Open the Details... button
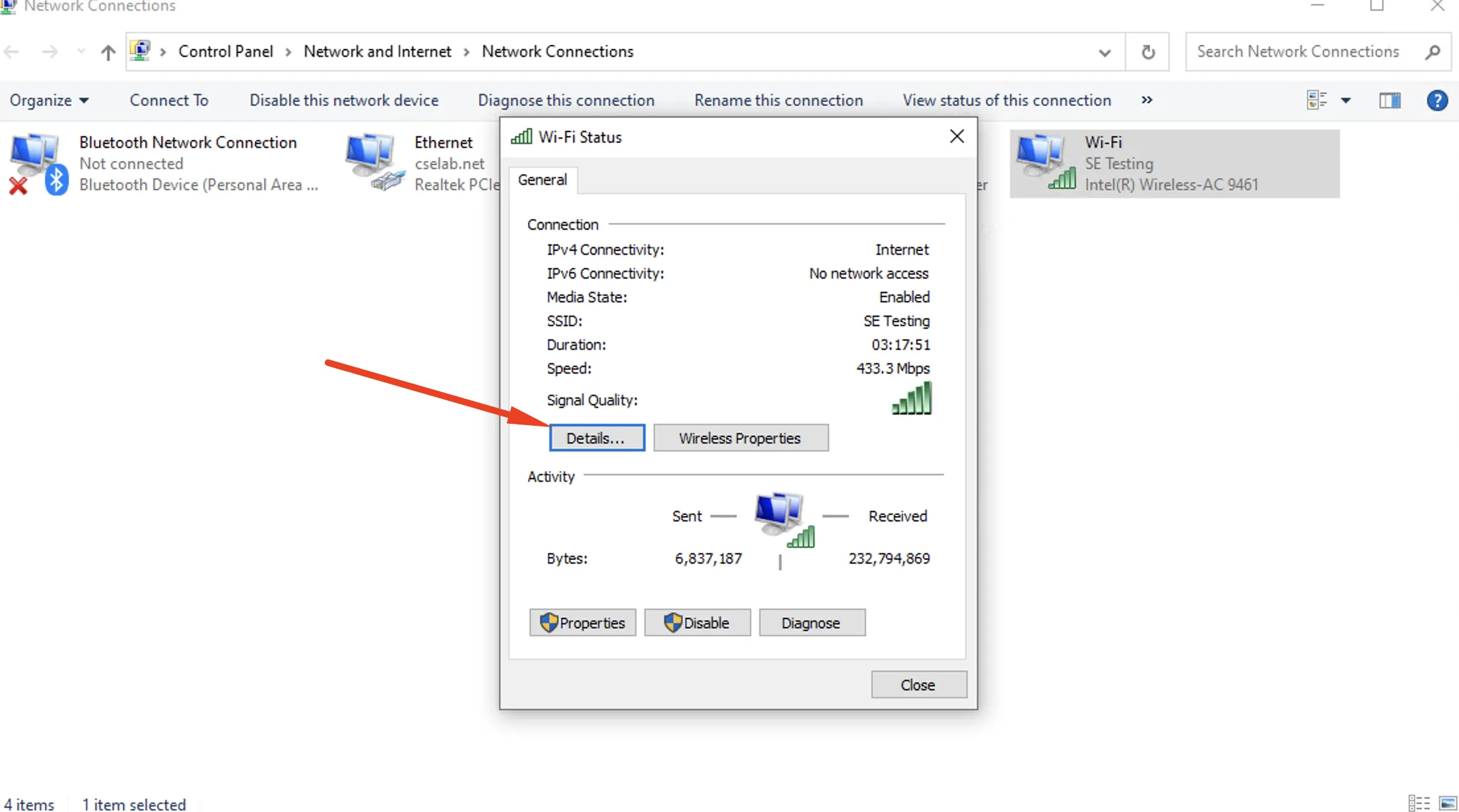The height and width of the screenshot is (812, 1459). [597, 438]
